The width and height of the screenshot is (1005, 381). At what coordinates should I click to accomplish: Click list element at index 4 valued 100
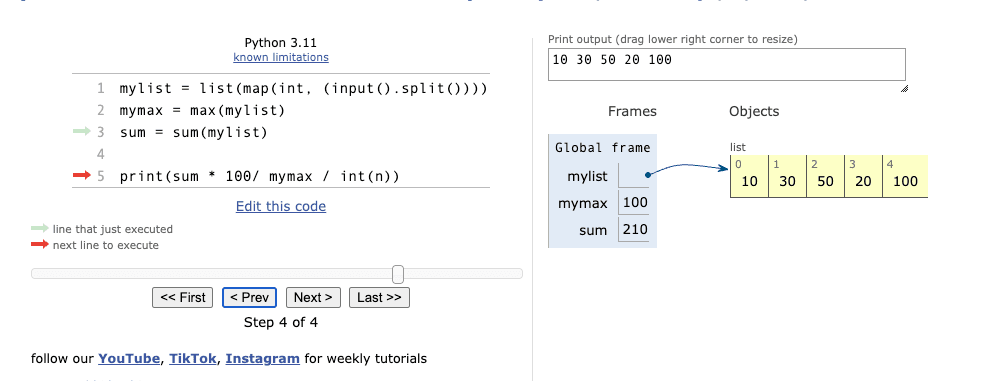tap(905, 176)
